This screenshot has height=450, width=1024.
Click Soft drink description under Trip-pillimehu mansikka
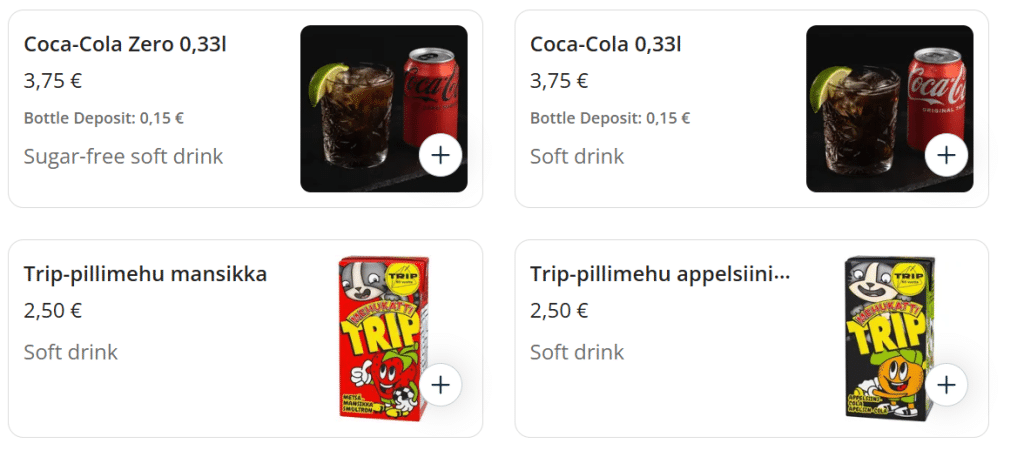click(x=71, y=352)
